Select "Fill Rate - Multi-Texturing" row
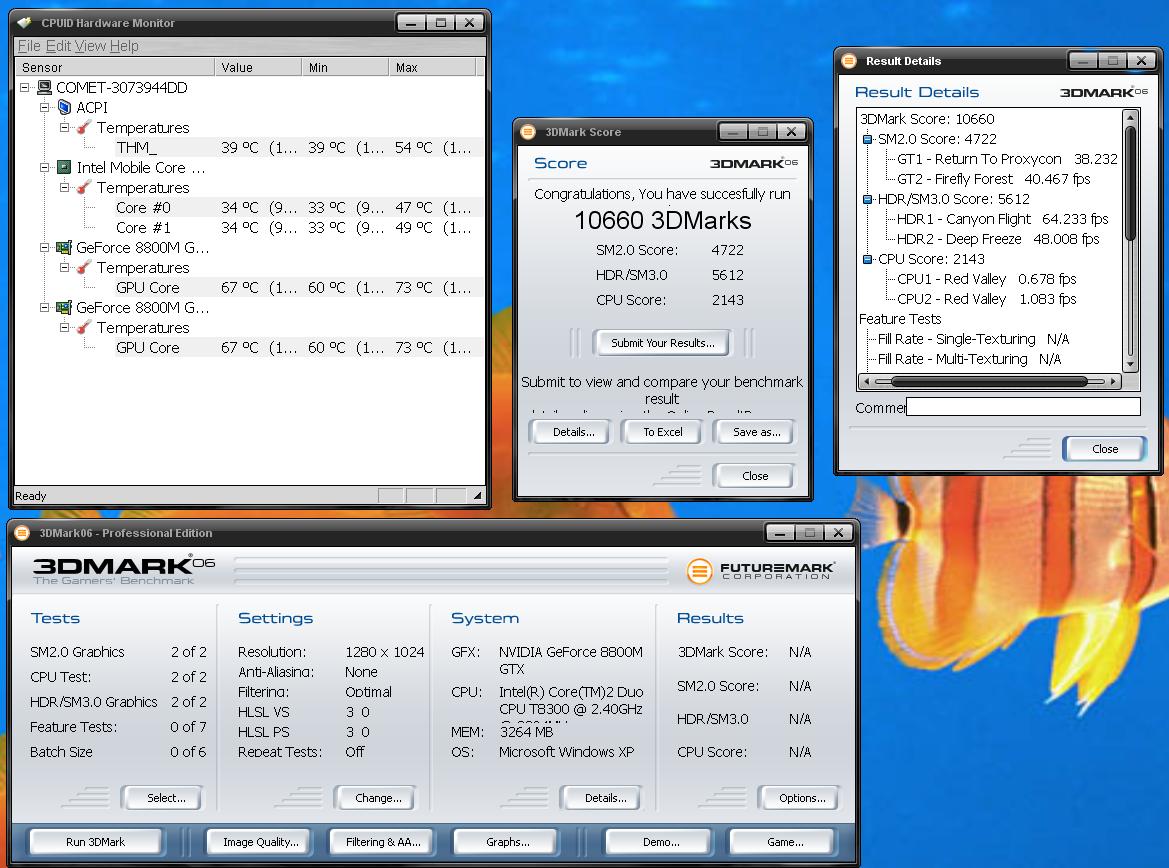The height and width of the screenshot is (868, 1169). pyautogui.click(x=969, y=359)
